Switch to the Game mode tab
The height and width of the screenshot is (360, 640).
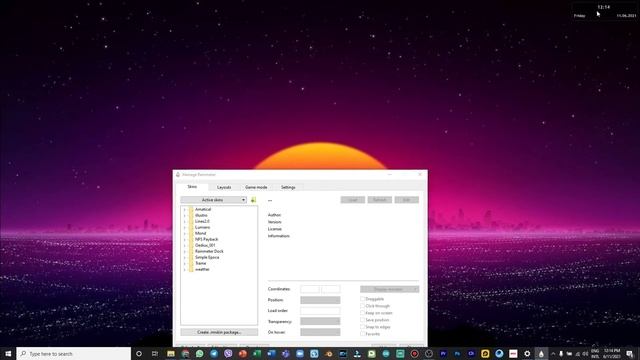(256, 187)
